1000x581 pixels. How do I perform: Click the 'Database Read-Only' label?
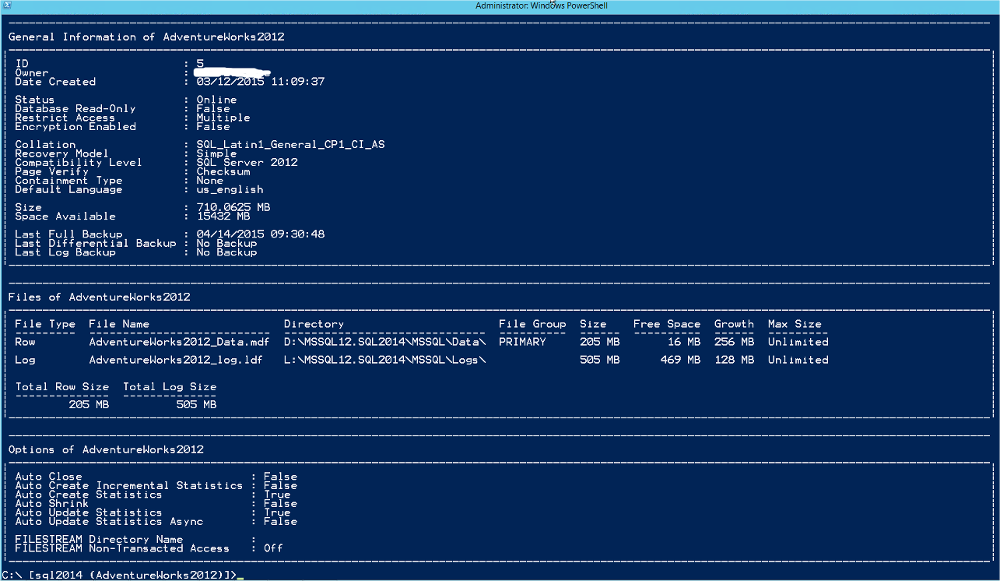click(75, 108)
